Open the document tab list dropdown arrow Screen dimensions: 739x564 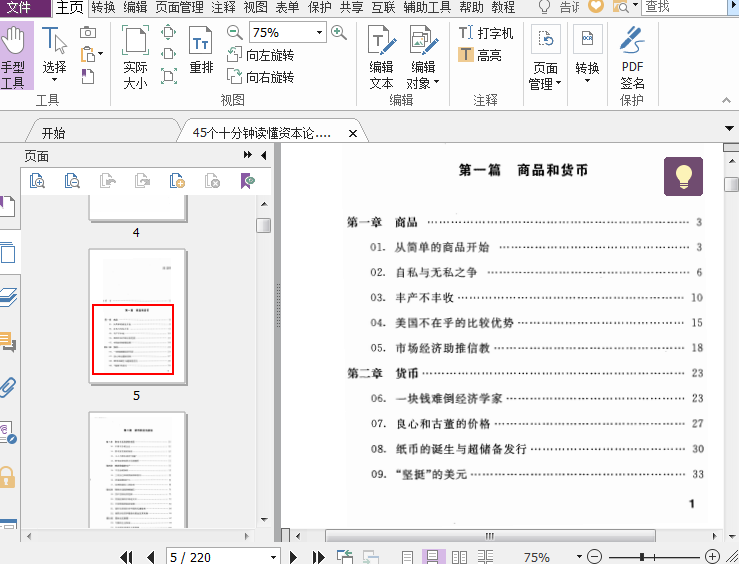(x=729, y=128)
